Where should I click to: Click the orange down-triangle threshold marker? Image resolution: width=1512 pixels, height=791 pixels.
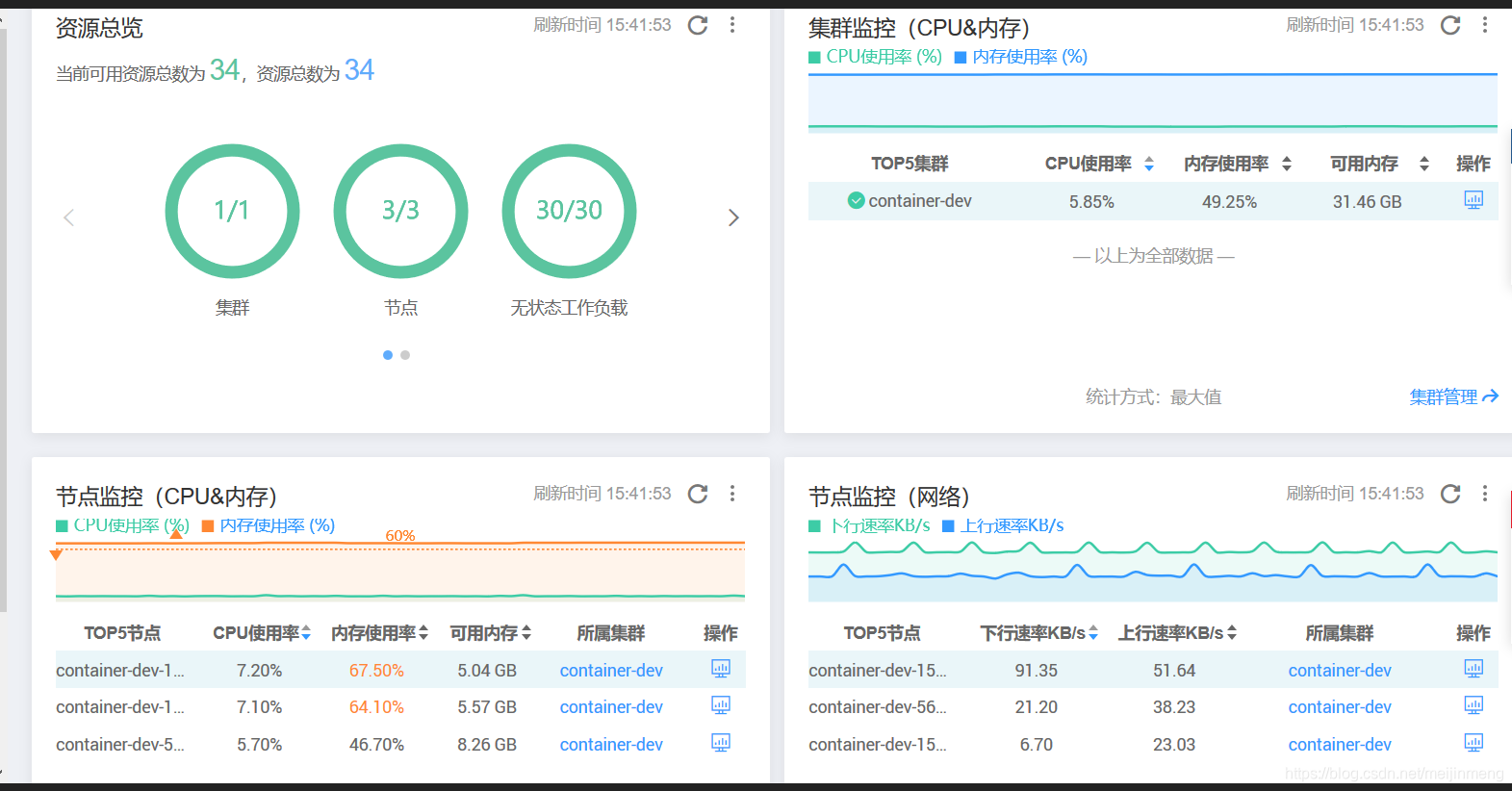[x=56, y=554]
